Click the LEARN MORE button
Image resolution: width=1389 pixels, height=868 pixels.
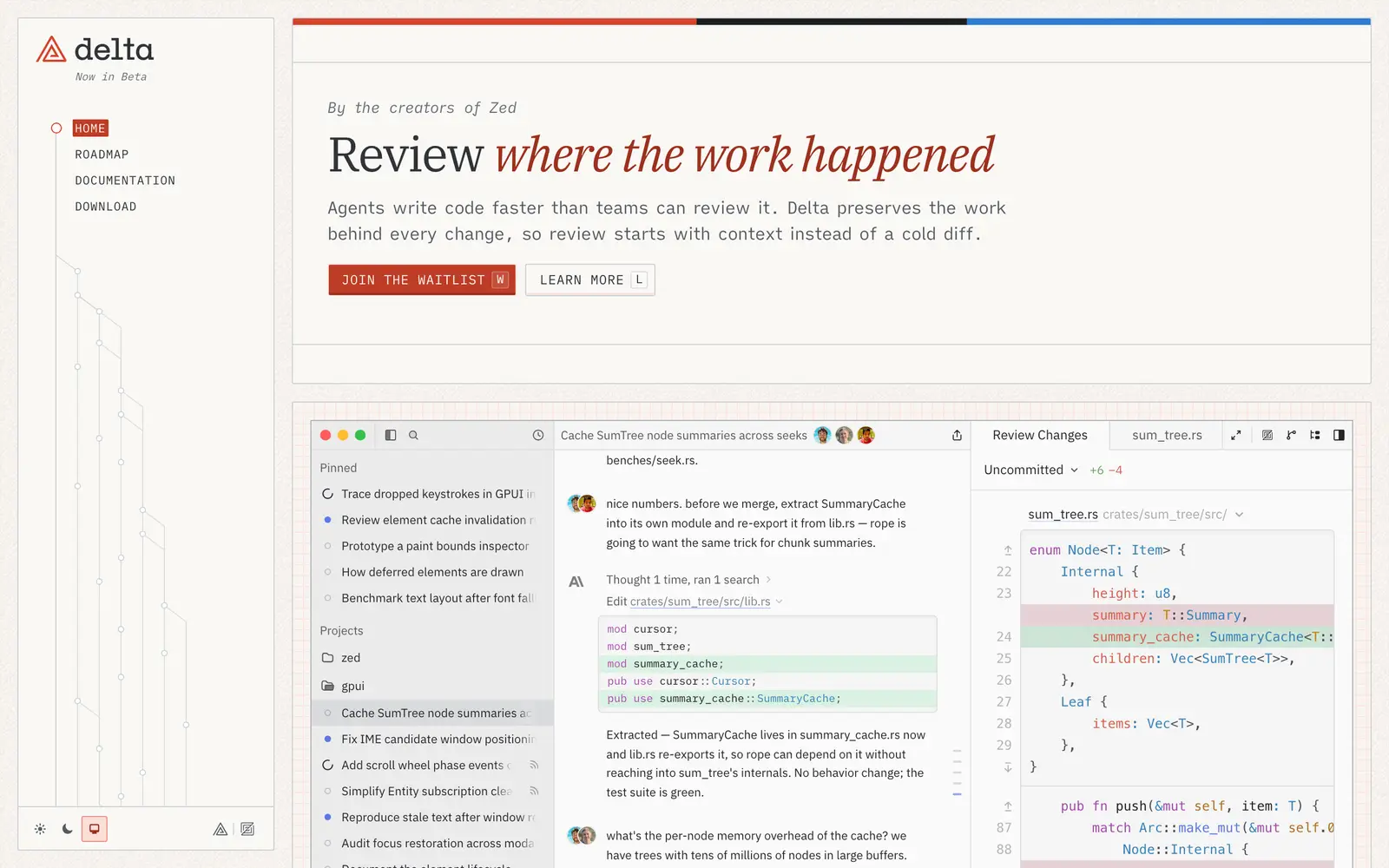(590, 279)
